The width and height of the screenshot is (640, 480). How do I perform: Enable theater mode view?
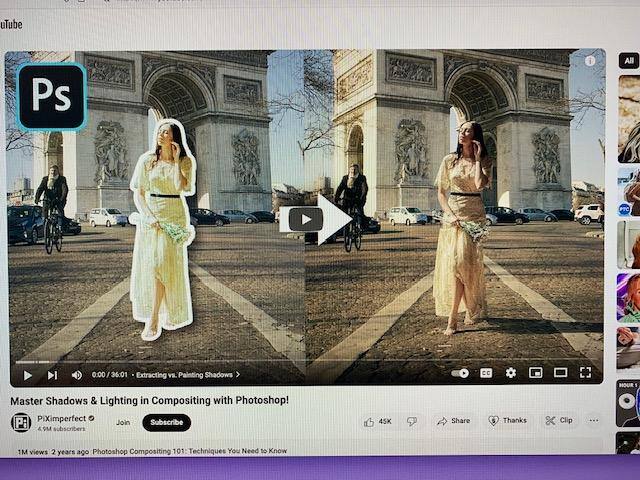coord(560,373)
